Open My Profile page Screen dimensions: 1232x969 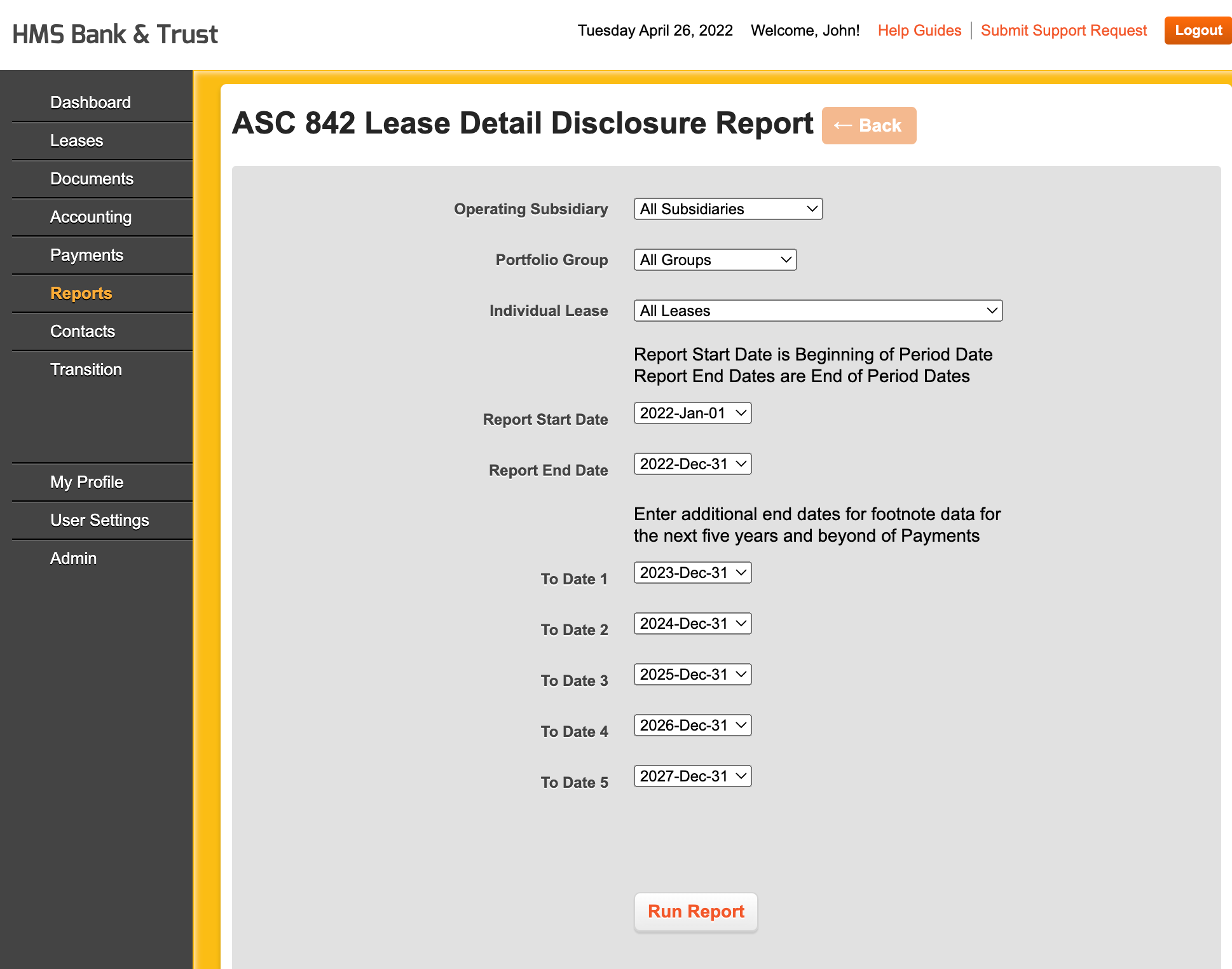[x=86, y=482]
